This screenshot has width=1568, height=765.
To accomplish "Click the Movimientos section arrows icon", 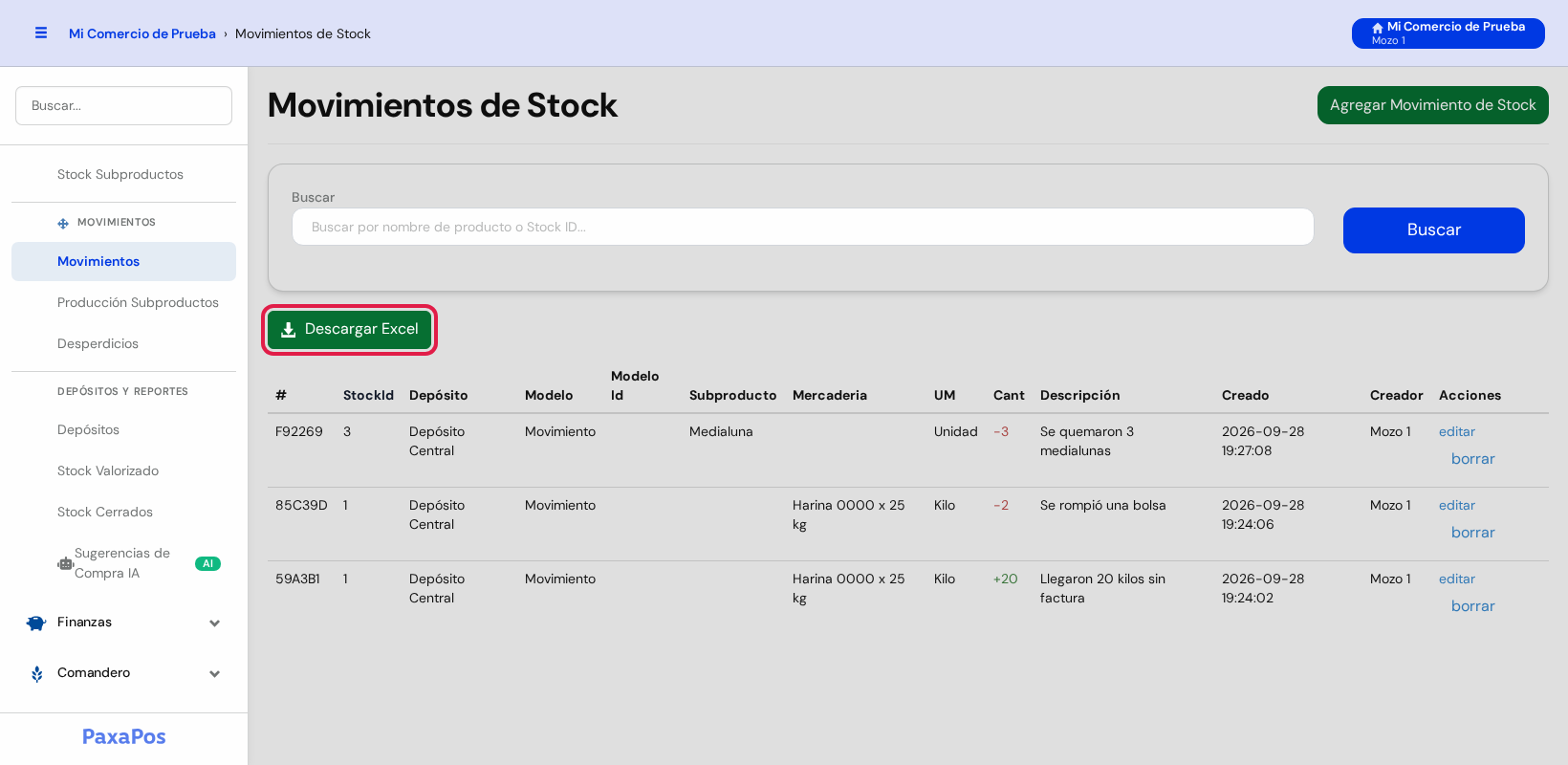I will (63, 223).
